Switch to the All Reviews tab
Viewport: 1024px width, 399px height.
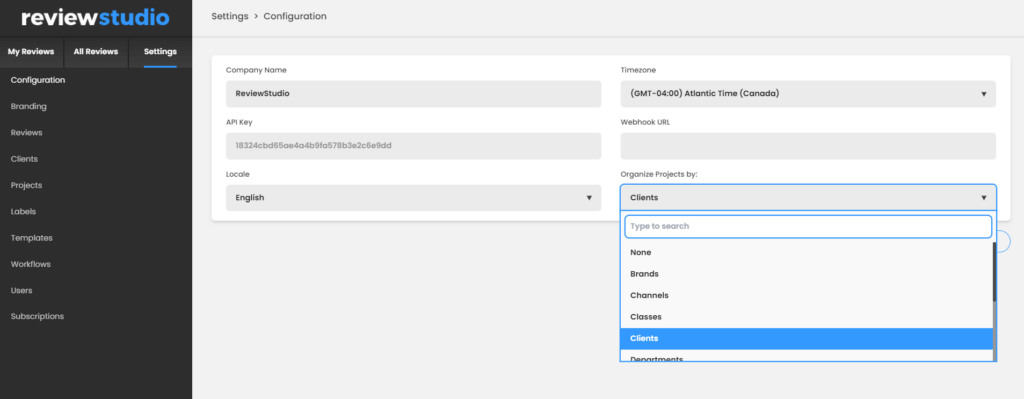tap(96, 52)
